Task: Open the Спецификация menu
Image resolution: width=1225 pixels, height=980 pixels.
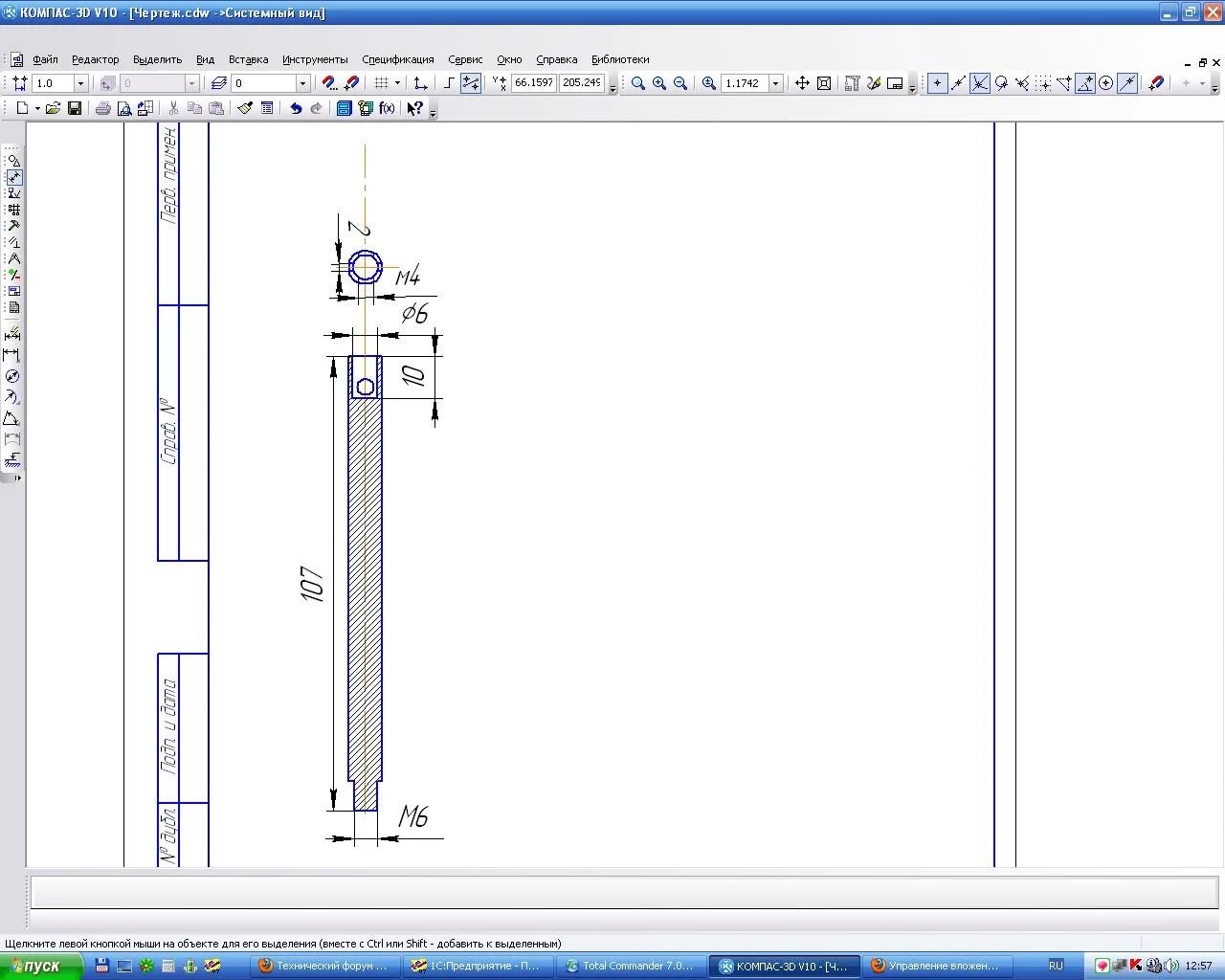Action: (397, 59)
